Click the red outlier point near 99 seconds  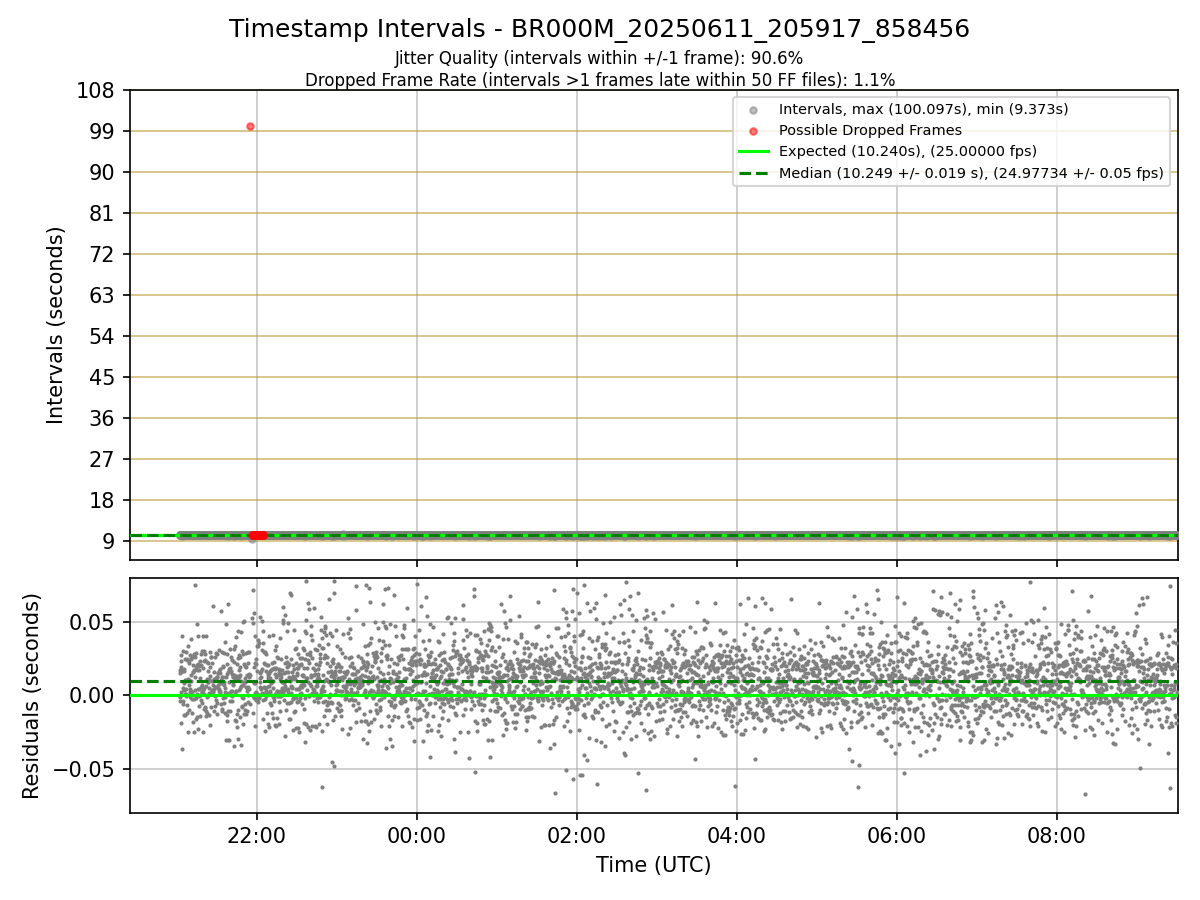(250, 126)
